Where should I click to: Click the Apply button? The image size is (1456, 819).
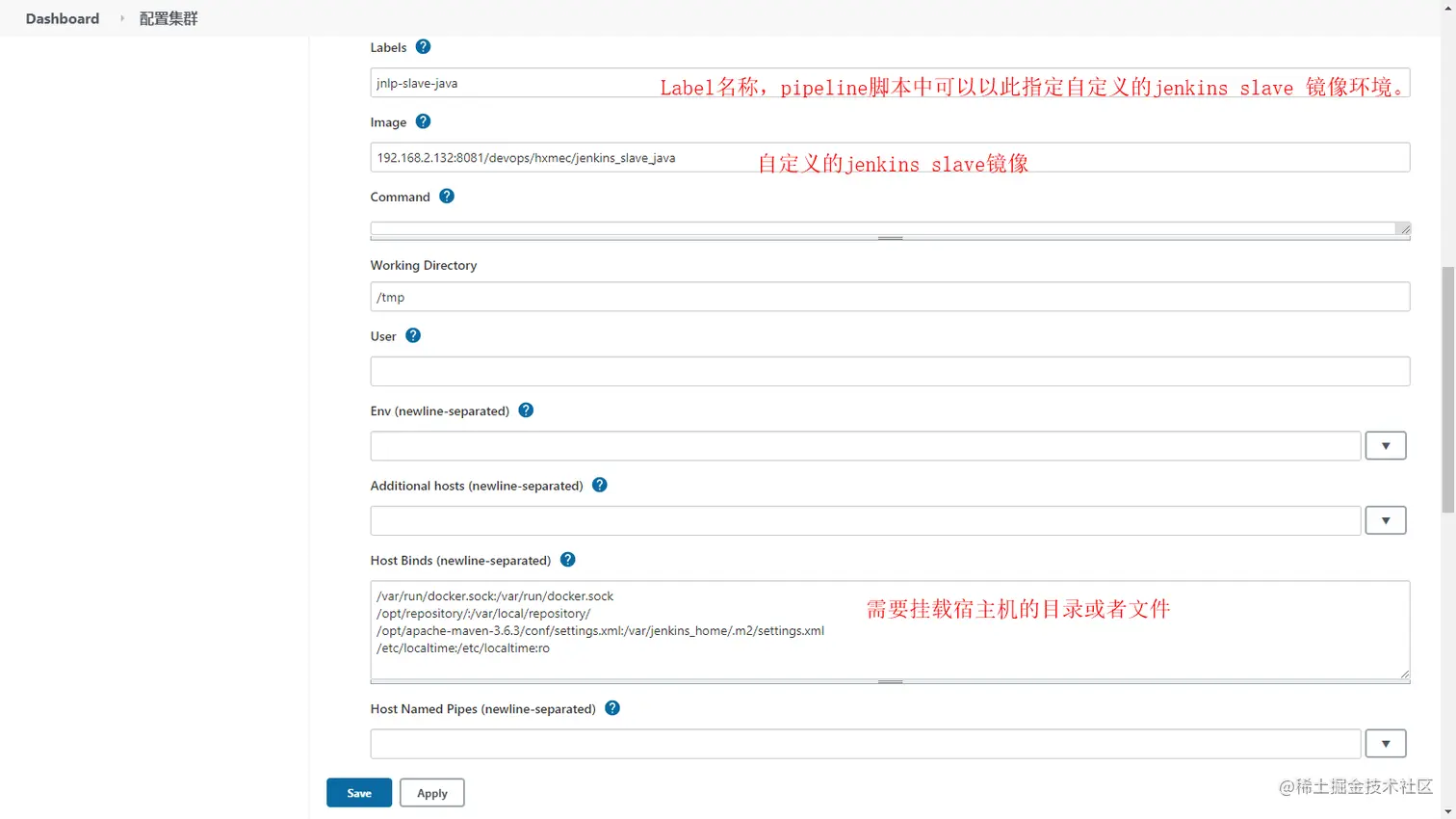pyautogui.click(x=432, y=793)
